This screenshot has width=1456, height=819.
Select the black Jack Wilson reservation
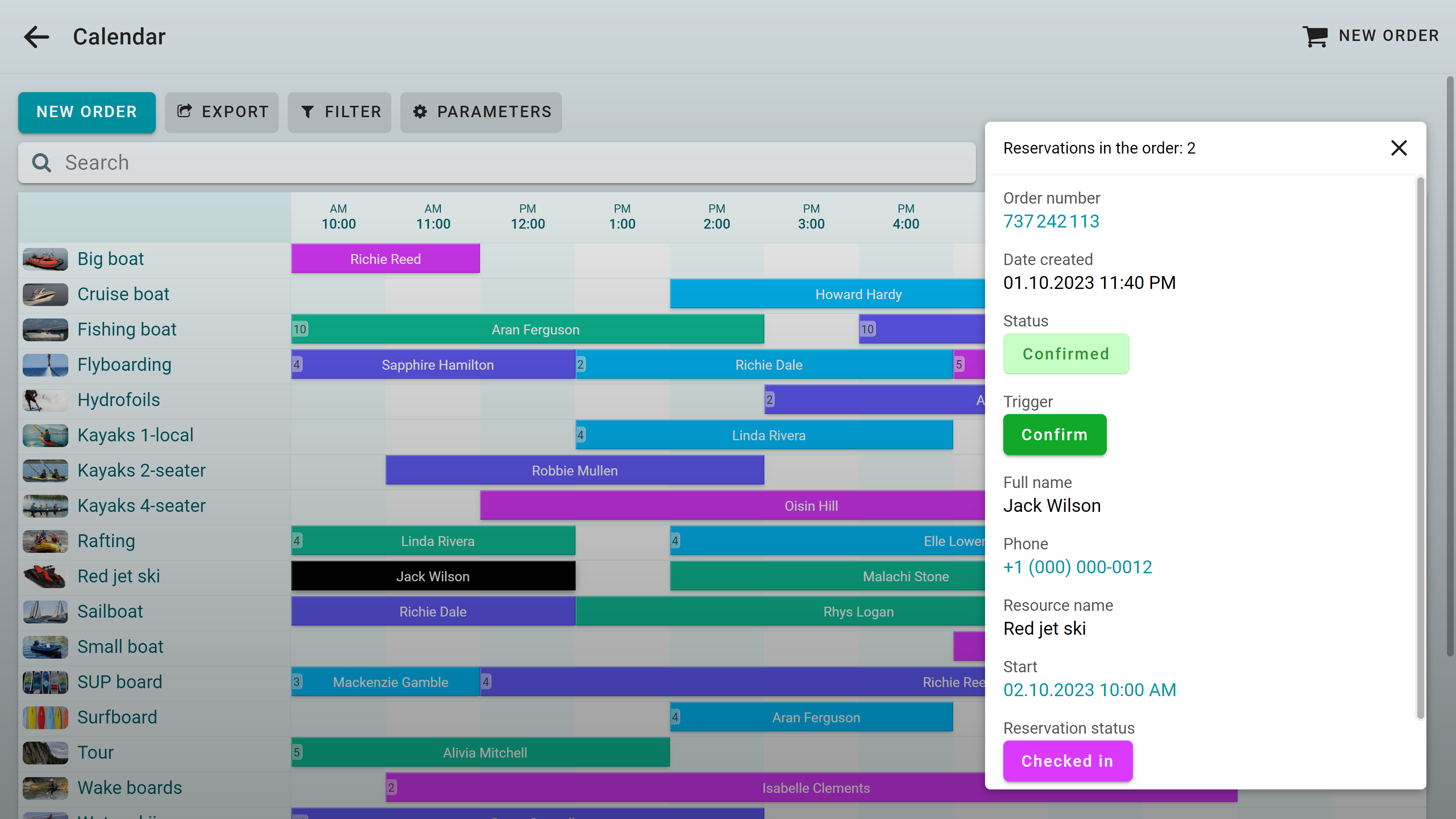[433, 576]
